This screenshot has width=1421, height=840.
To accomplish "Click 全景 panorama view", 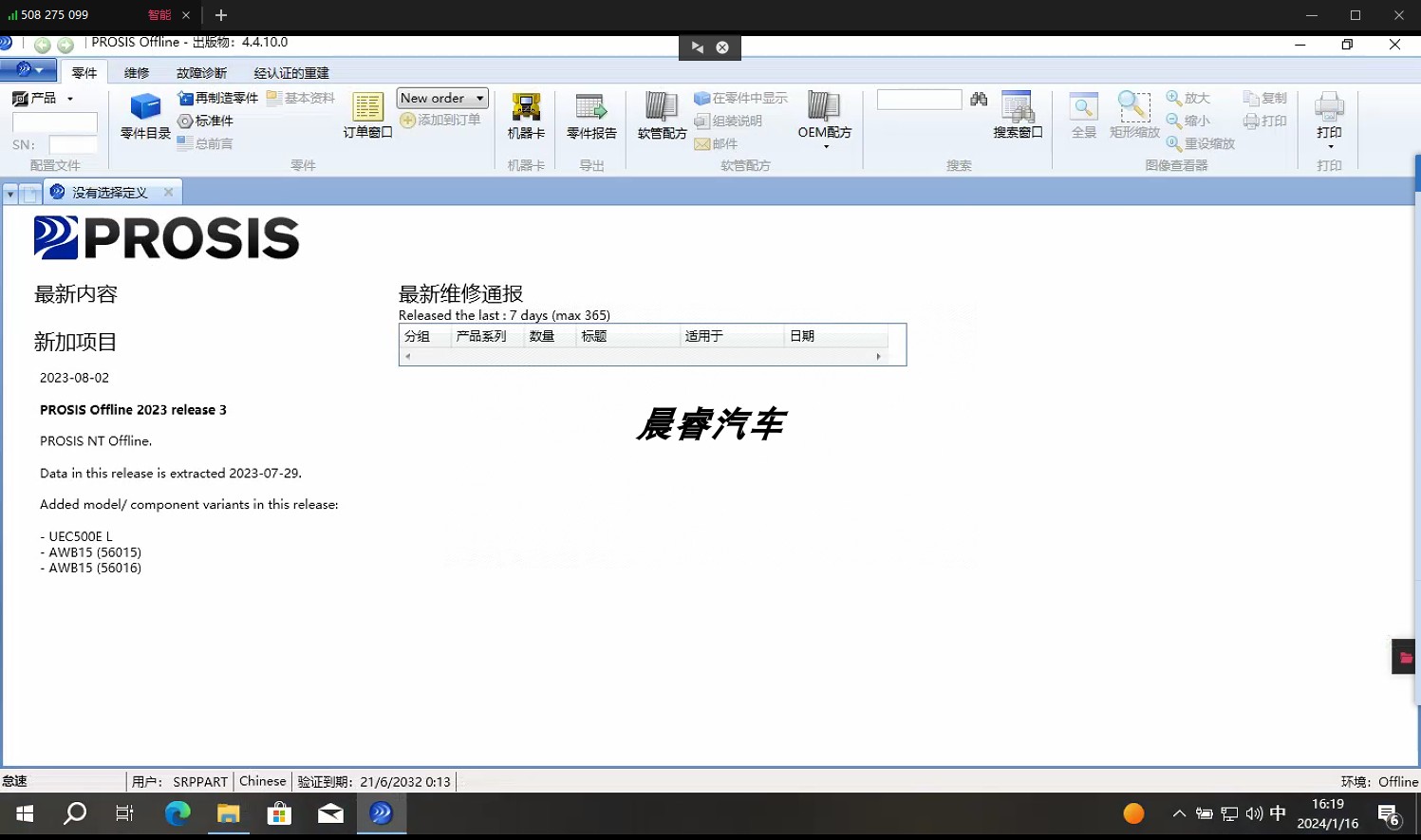I will coord(1084,116).
